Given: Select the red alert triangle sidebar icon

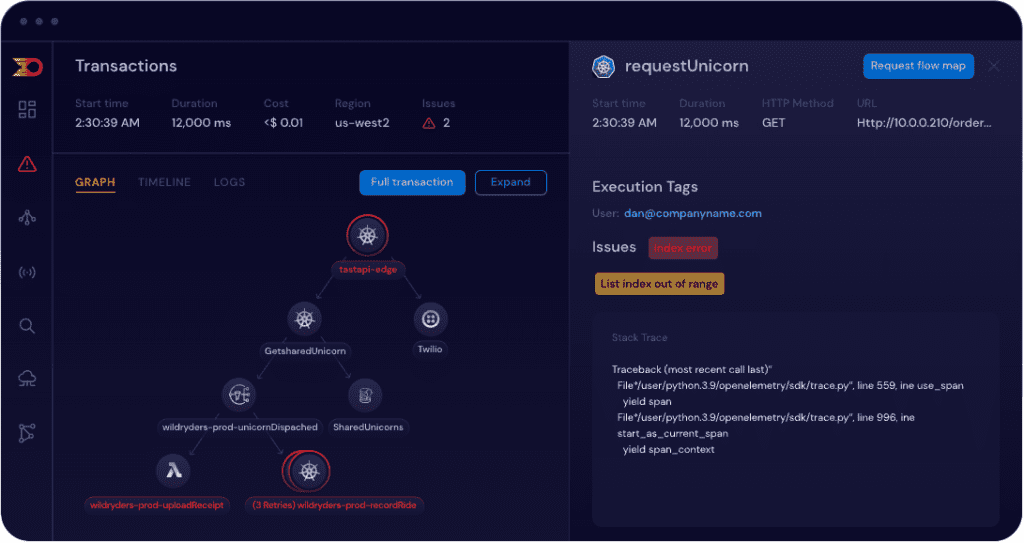Looking at the screenshot, I should (x=27, y=164).
